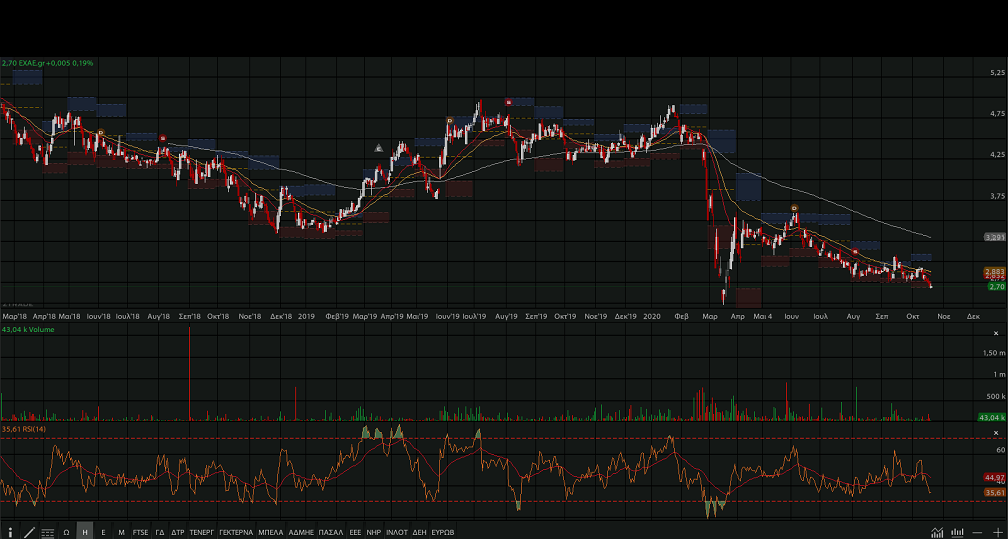Close the RSI(14) panel with X
The width and height of the screenshot is (1008, 539).
[996, 432]
